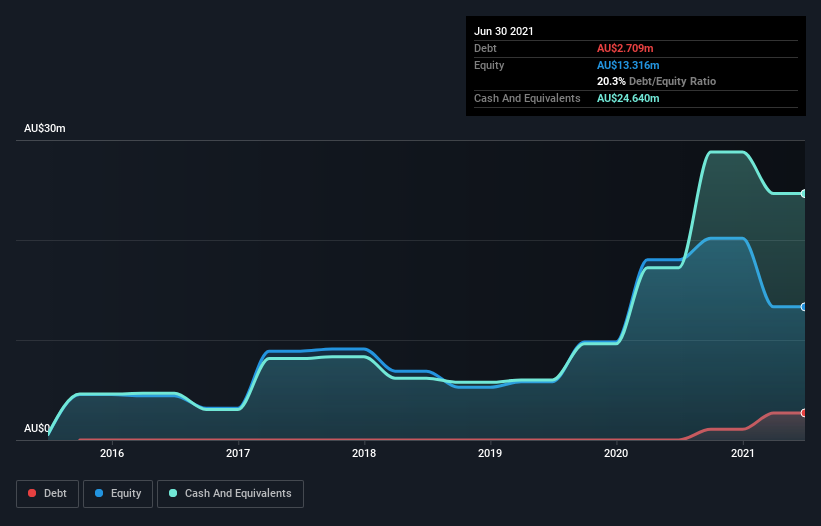Click Cash And Equivalents label in tooltip

(527, 98)
